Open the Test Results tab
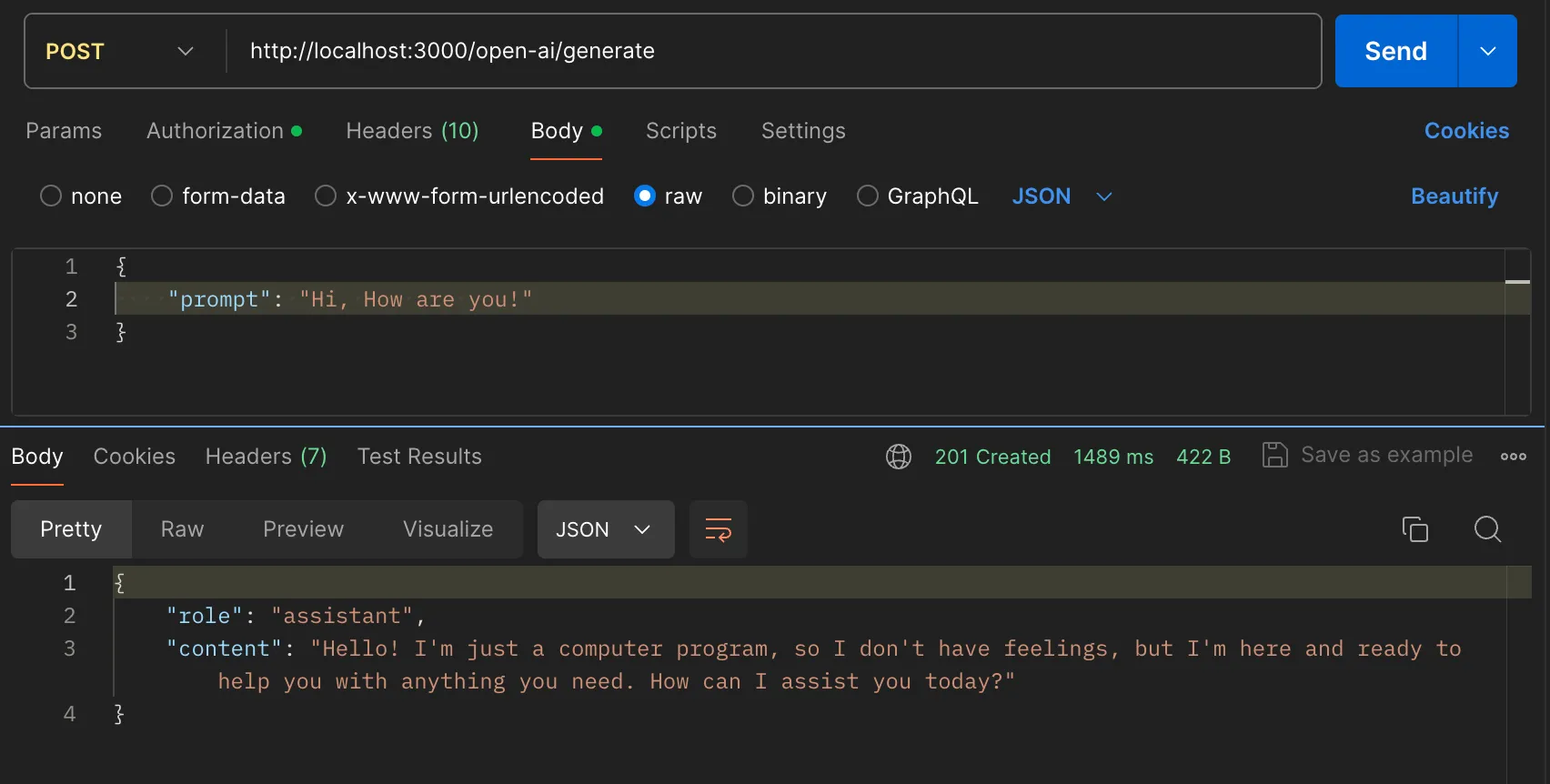The width and height of the screenshot is (1550, 784). point(419,457)
